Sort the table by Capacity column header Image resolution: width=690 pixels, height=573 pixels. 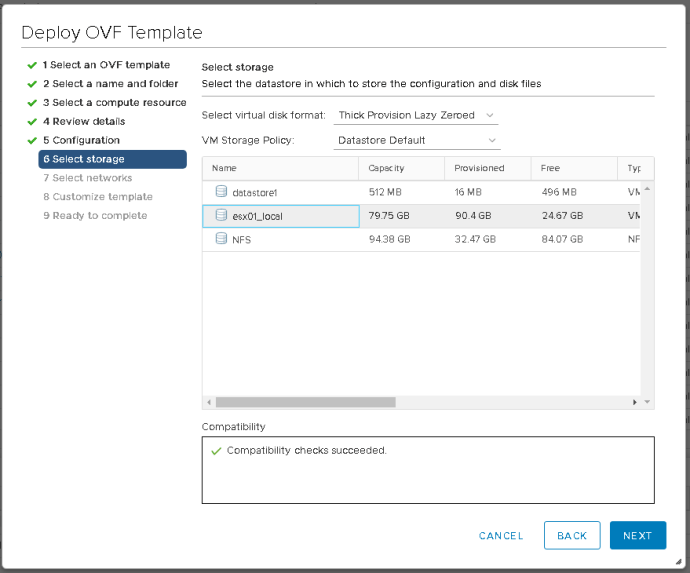386,168
